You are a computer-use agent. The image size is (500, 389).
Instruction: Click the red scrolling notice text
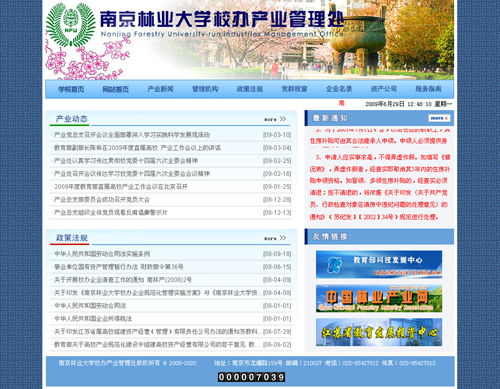pyautogui.click(x=380, y=174)
